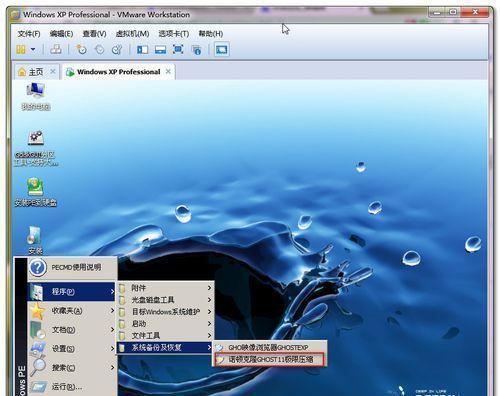Toggle the sidebar library view icon

[x=143, y=50]
